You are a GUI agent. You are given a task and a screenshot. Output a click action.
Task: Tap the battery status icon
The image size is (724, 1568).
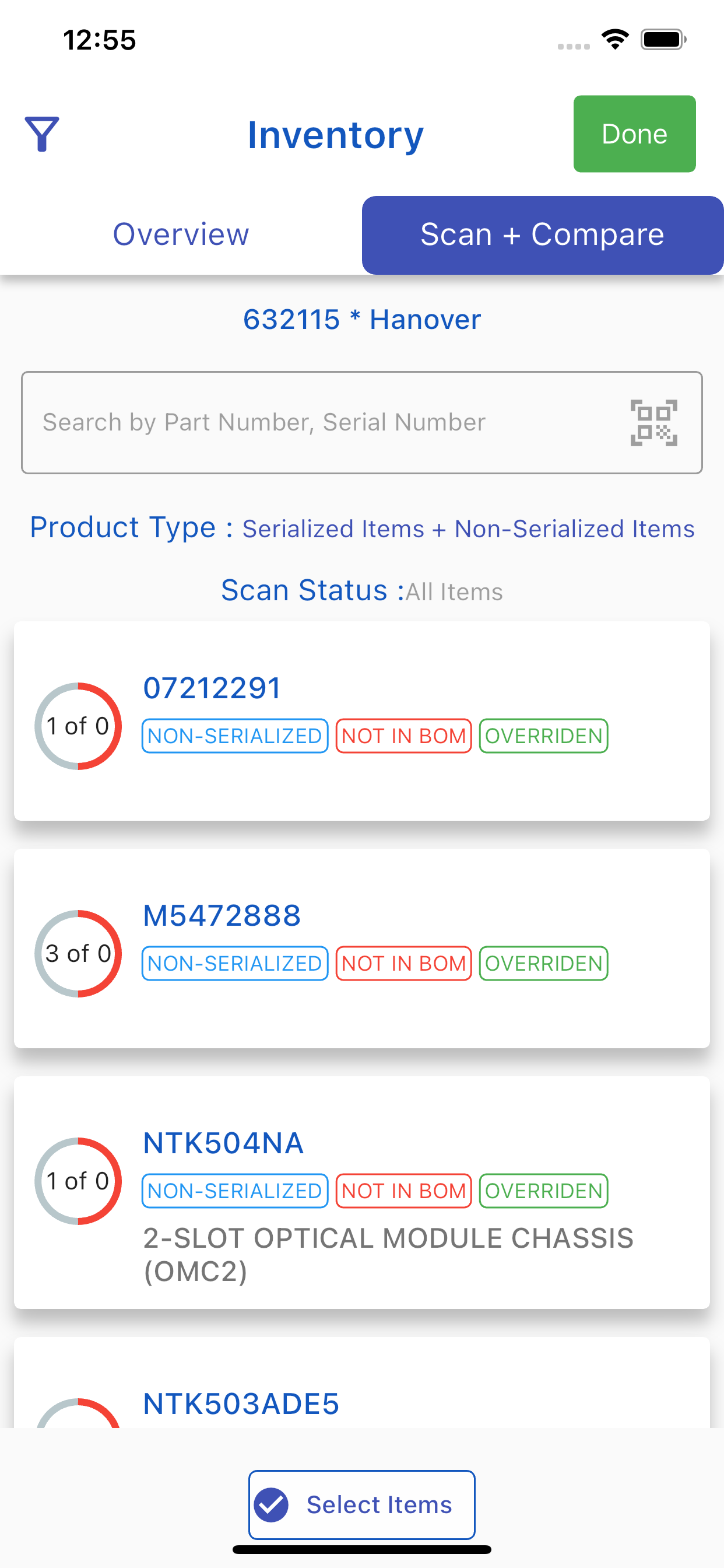click(x=664, y=40)
